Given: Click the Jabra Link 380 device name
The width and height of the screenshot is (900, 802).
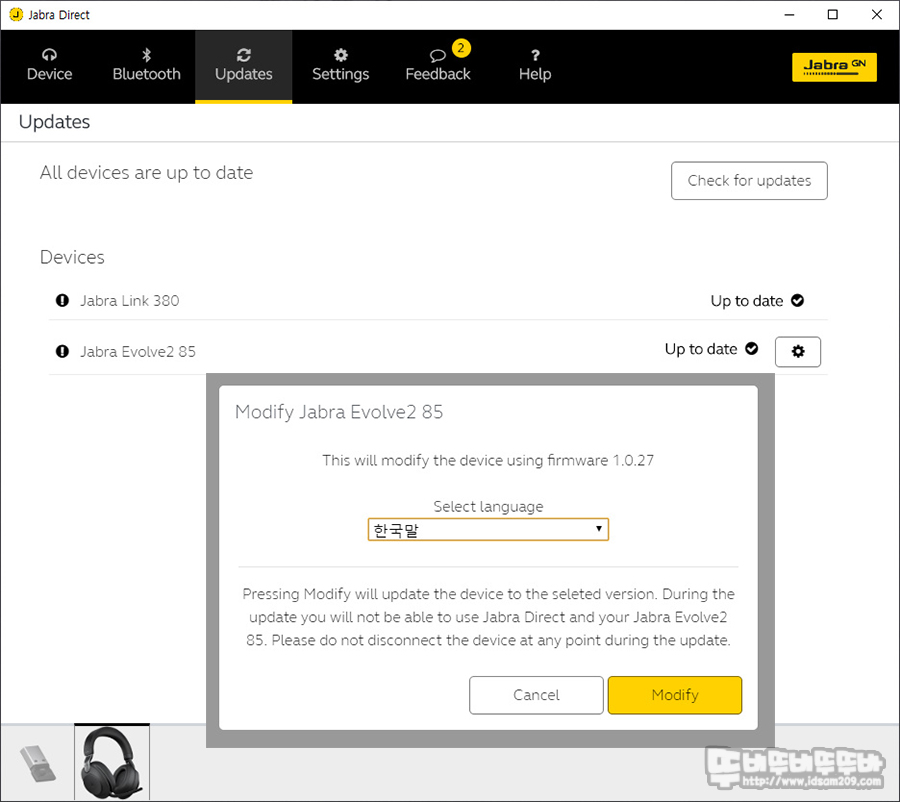Looking at the screenshot, I should coord(130,300).
